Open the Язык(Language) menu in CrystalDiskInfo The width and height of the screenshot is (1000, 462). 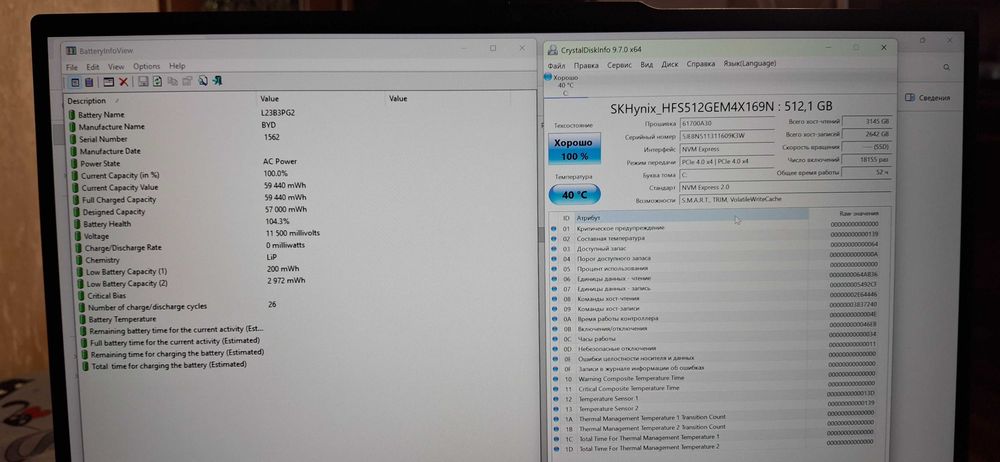(749, 63)
